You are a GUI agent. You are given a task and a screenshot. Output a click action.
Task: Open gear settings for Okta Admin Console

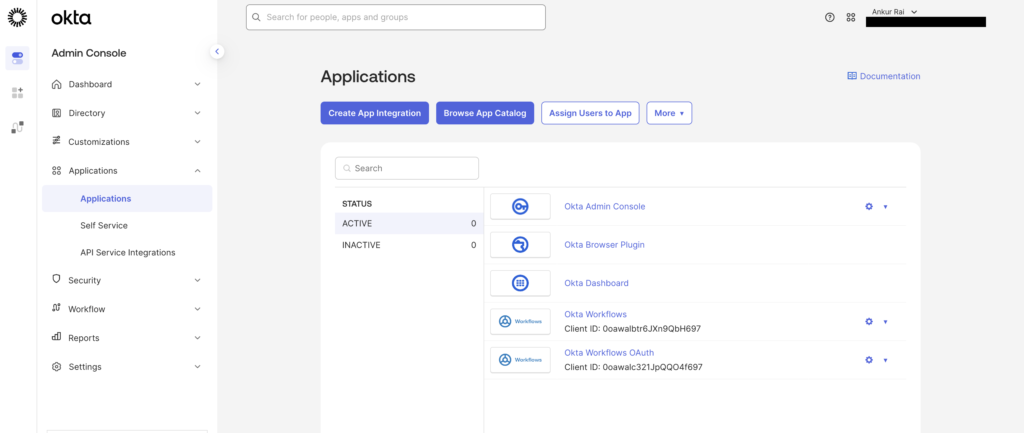click(869, 207)
